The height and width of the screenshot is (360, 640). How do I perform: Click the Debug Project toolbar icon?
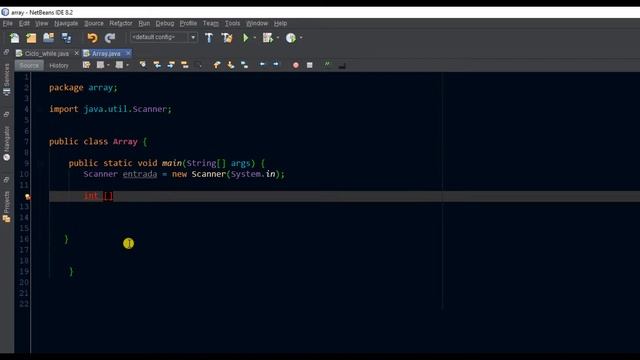coord(268,38)
